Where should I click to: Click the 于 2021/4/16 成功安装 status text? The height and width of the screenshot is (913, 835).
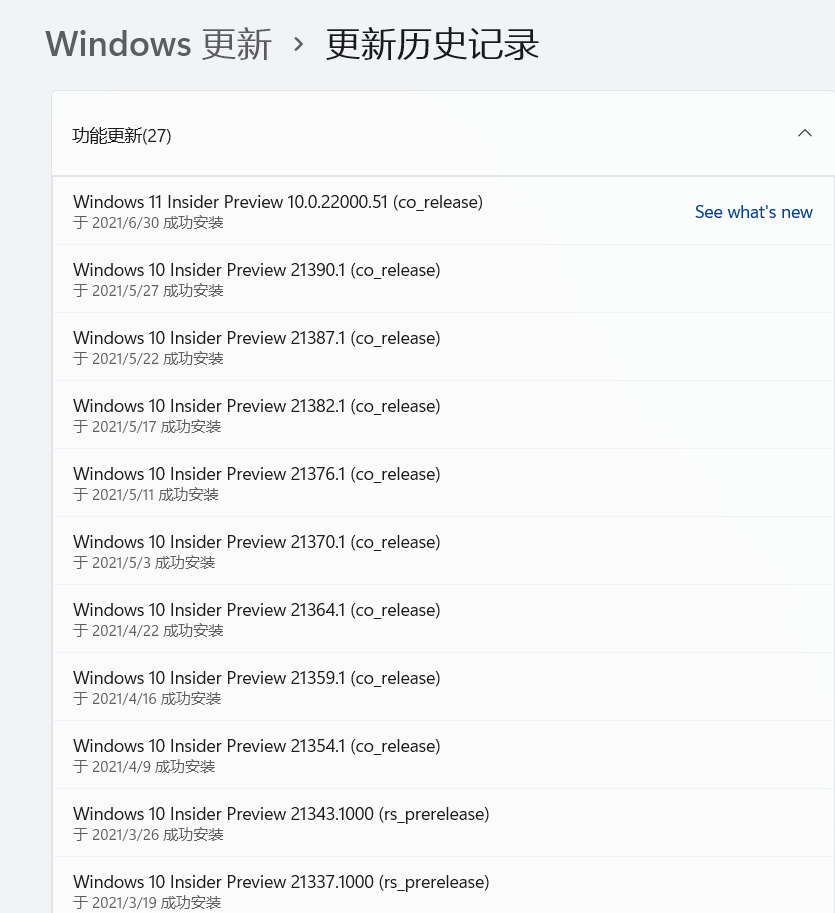147,699
